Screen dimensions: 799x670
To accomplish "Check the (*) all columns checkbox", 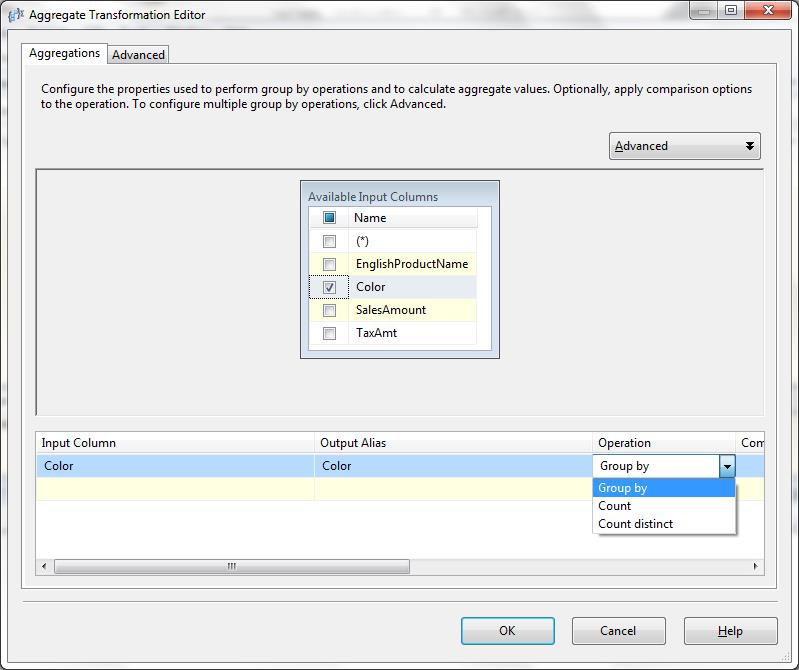I will tap(329, 241).
